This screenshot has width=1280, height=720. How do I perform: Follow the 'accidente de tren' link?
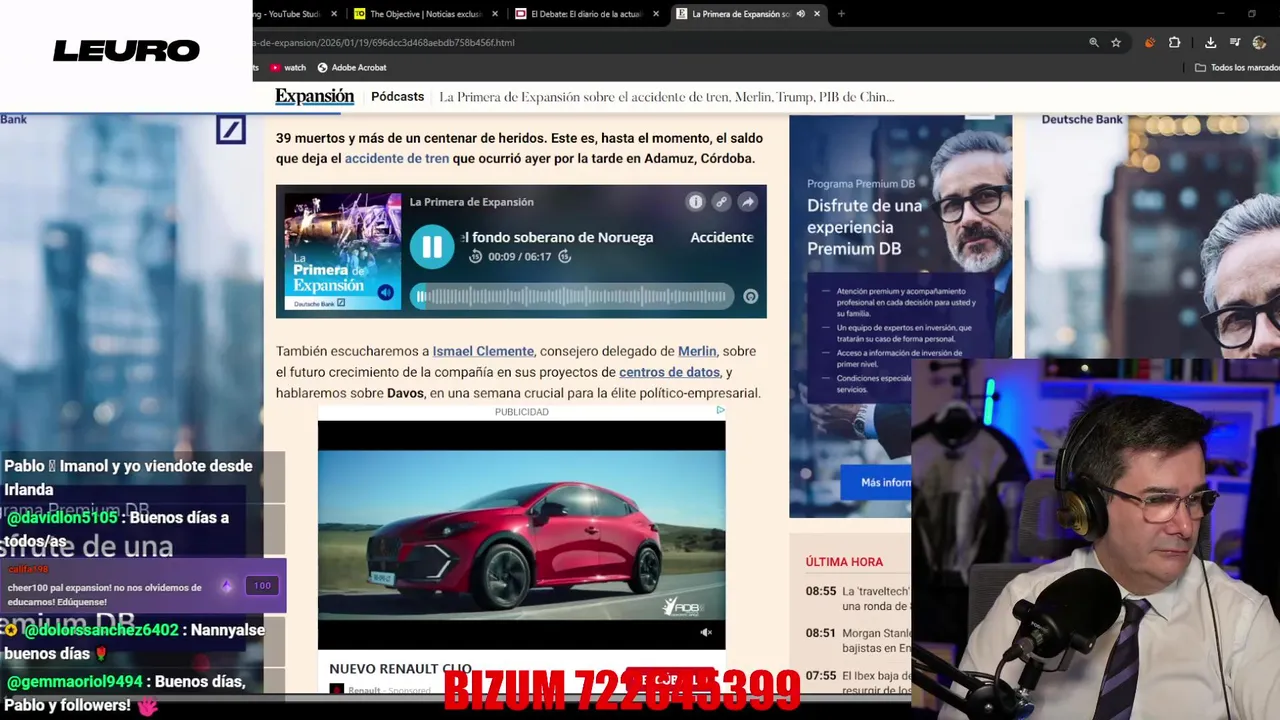coord(397,158)
